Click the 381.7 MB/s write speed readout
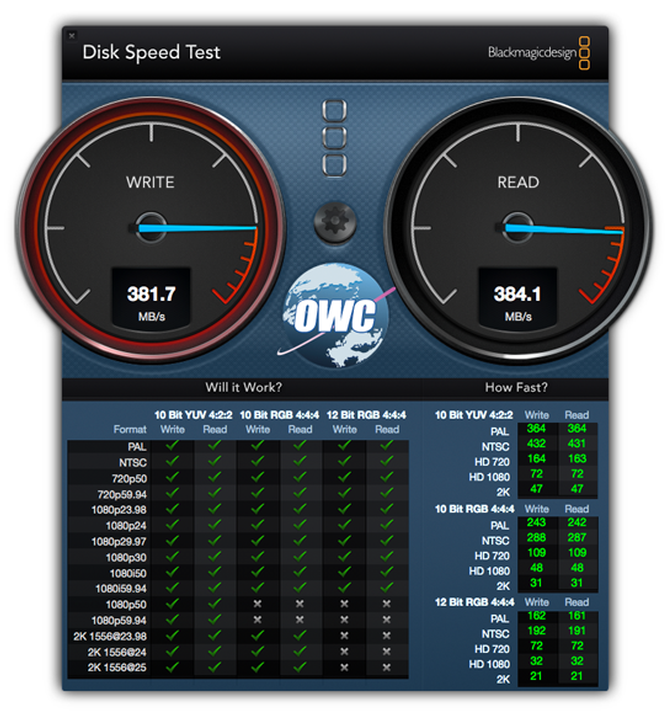670x720 pixels. [150, 298]
